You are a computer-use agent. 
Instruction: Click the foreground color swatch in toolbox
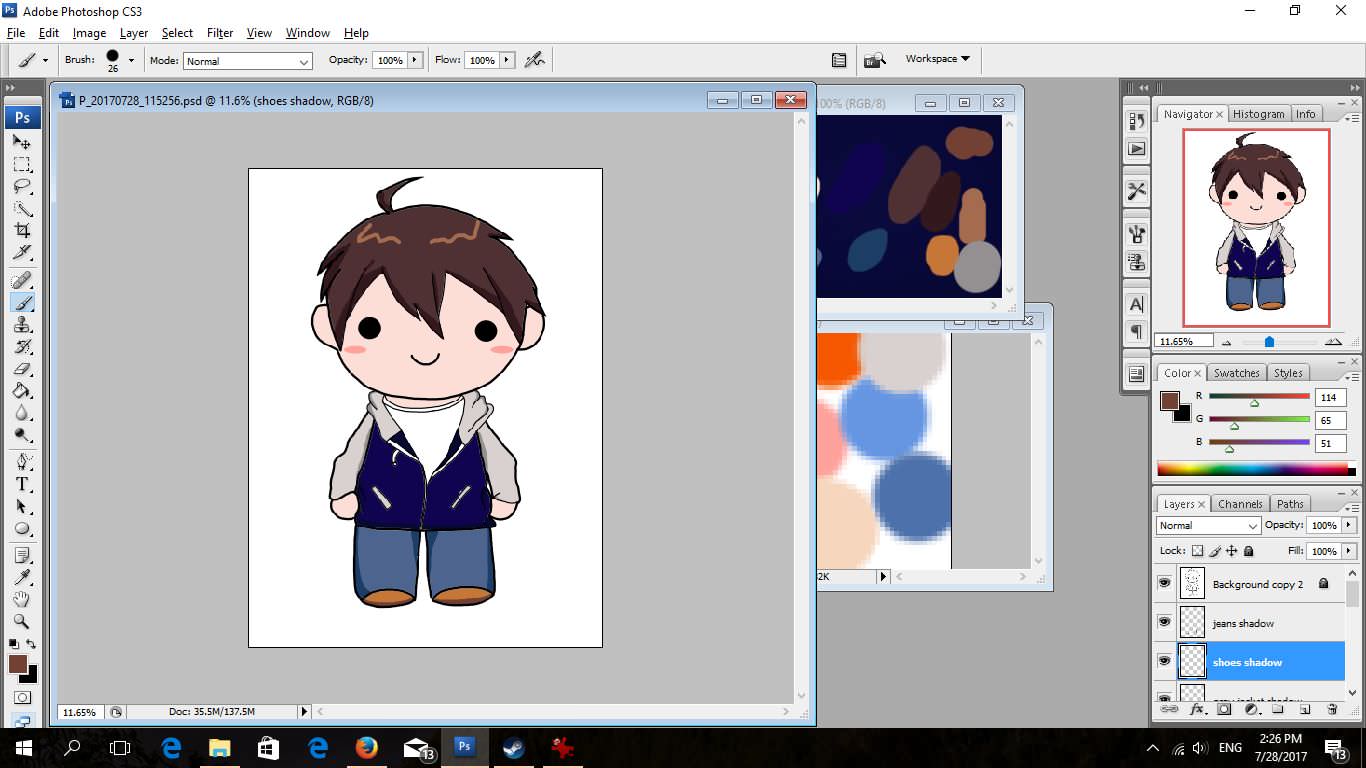18,664
